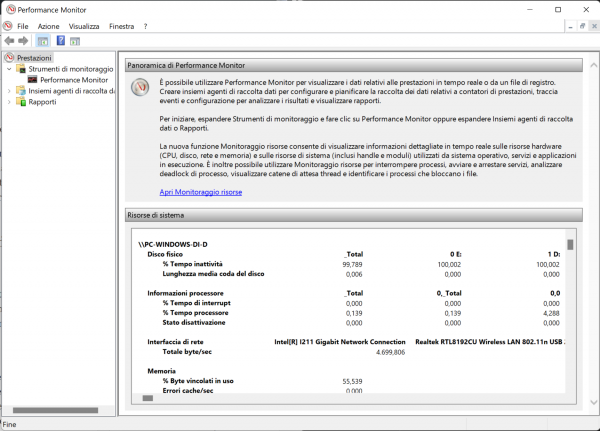Toggle the show/hide console tree icon
The image size is (600, 431).
pos(43,41)
